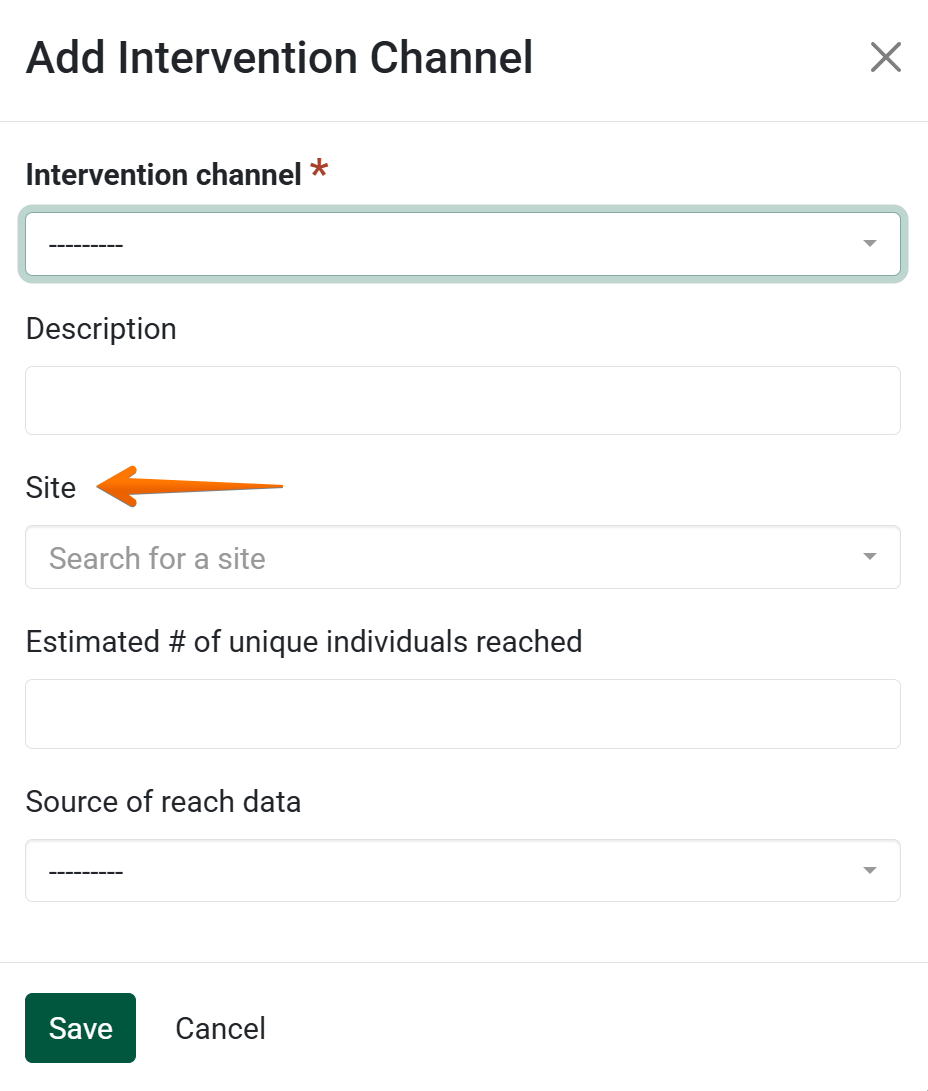
Task: Open the Intervention channel dropdown
Action: 462,244
